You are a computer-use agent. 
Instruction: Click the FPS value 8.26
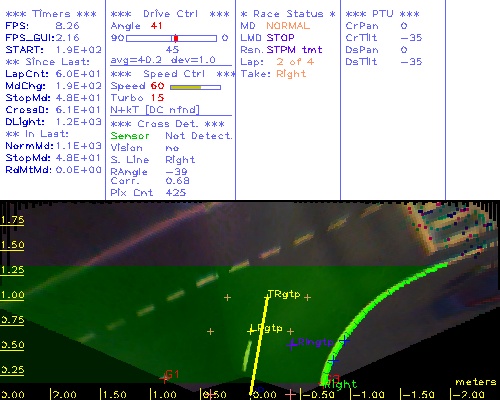[x=67, y=26]
